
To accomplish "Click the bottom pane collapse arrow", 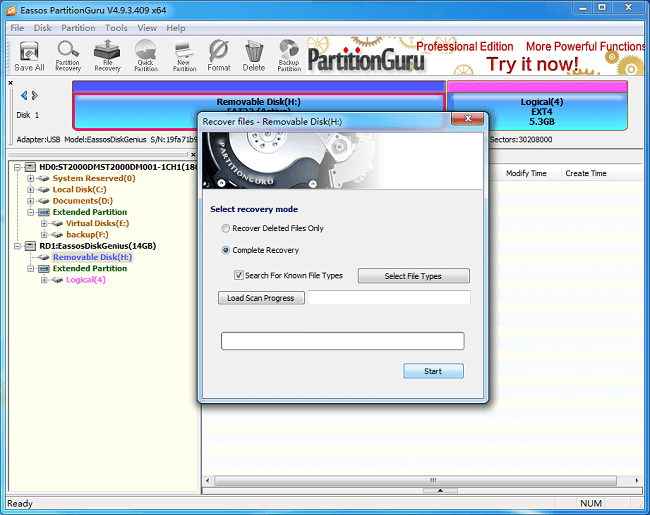I will pyautogui.click(x=440, y=491).
